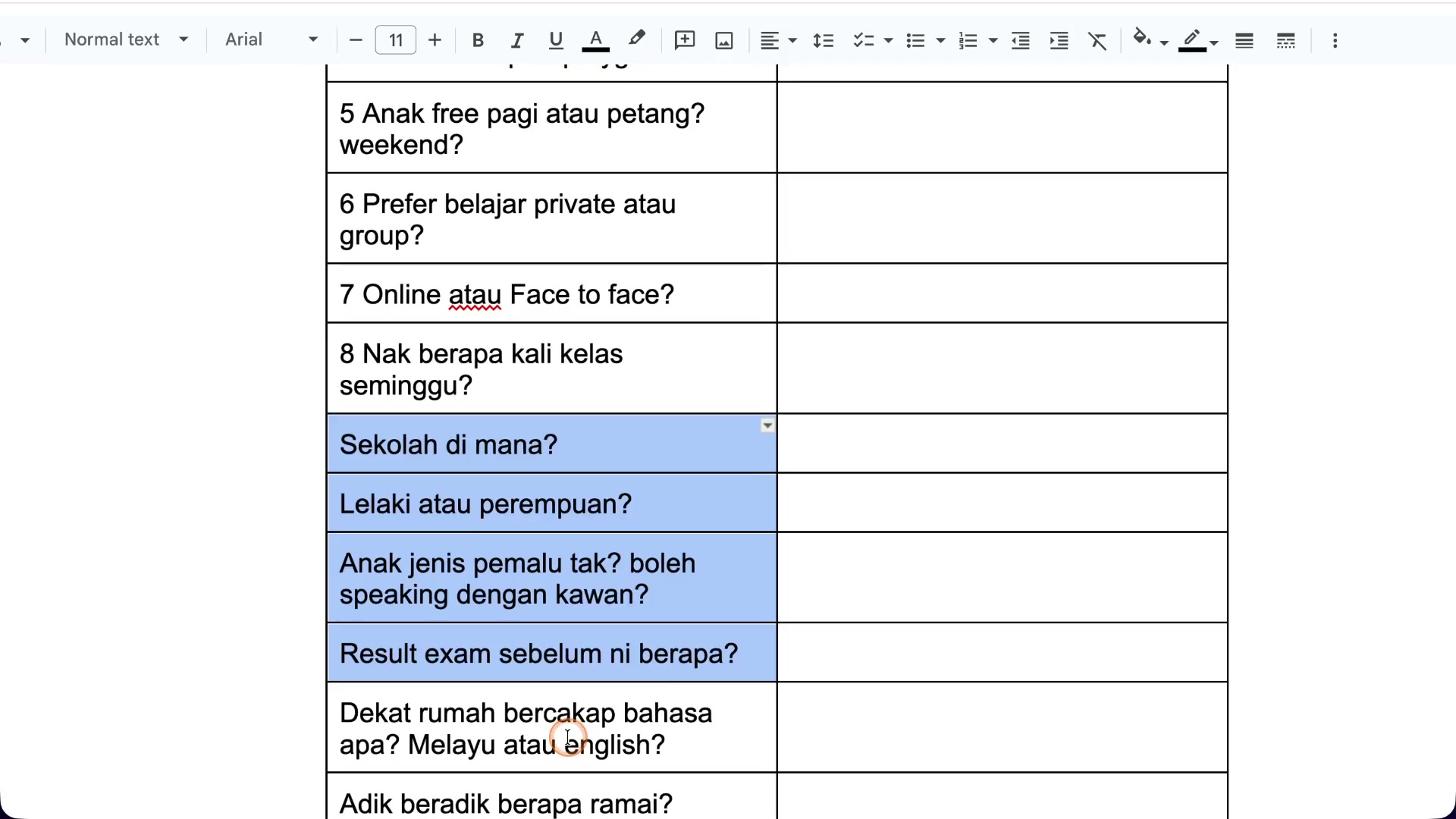Open the highlight color tool

coord(637,39)
